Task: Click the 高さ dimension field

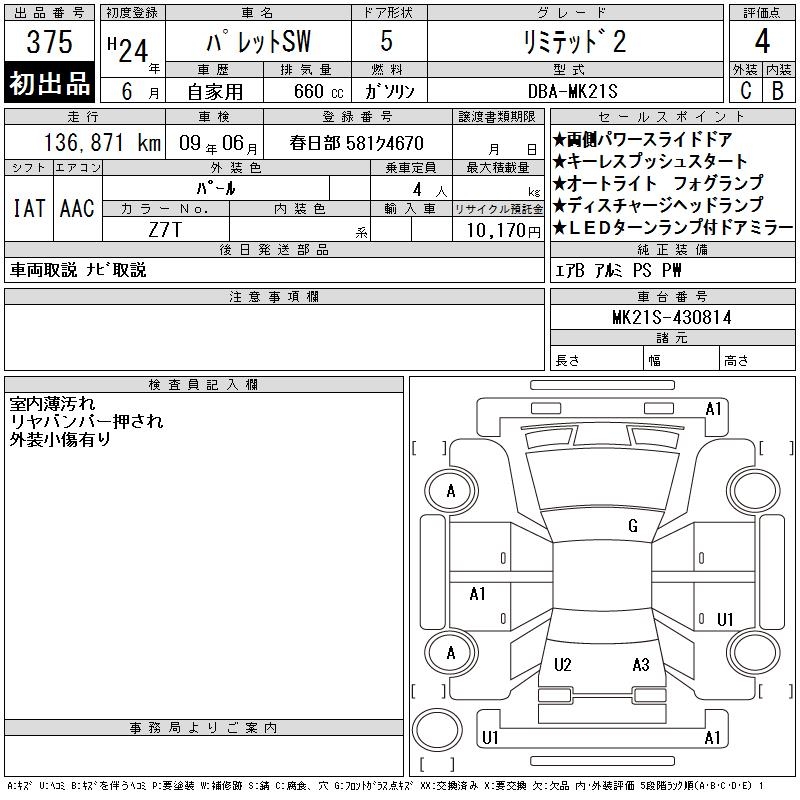Action: coord(758,358)
